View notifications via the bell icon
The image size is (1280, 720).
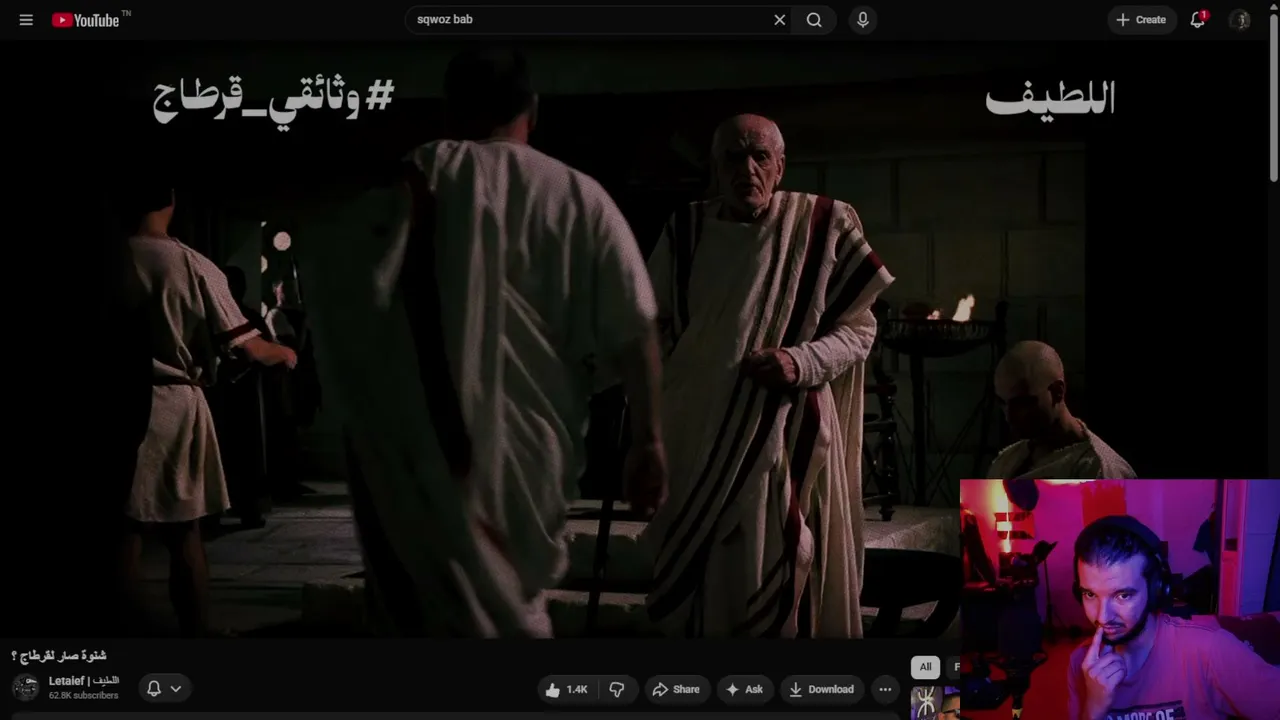click(x=1198, y=20)
